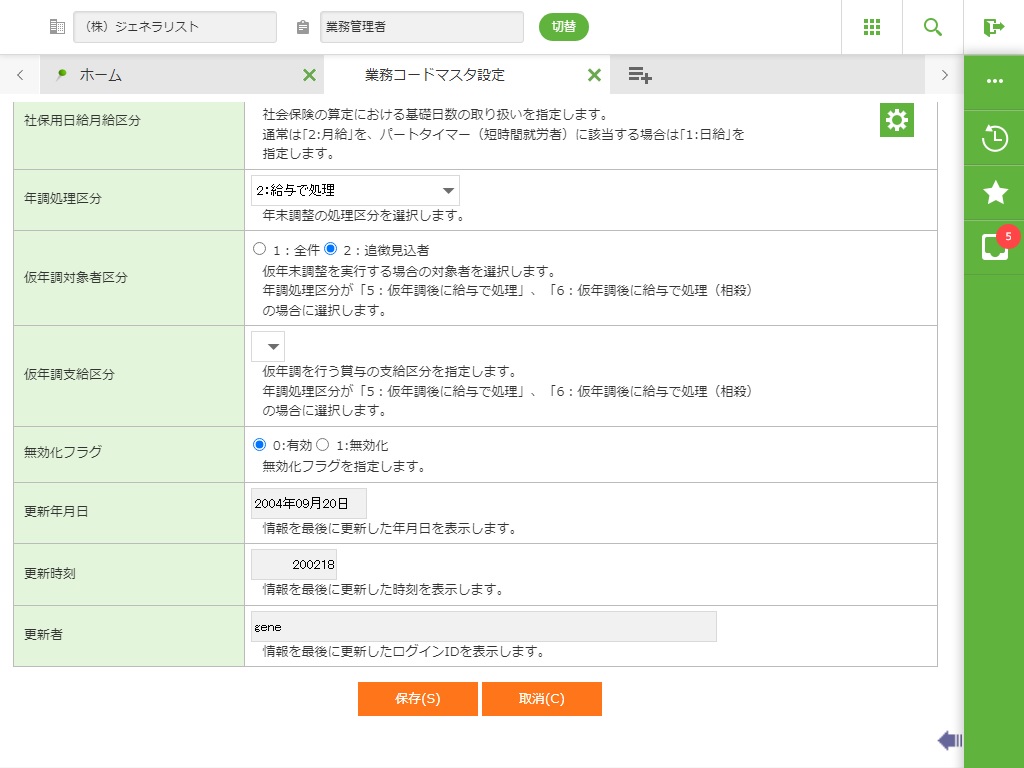The height and width of the screenshot is (768, 1024).
Task: Open the history clock icon in sidebar
Action: (994, 139)
